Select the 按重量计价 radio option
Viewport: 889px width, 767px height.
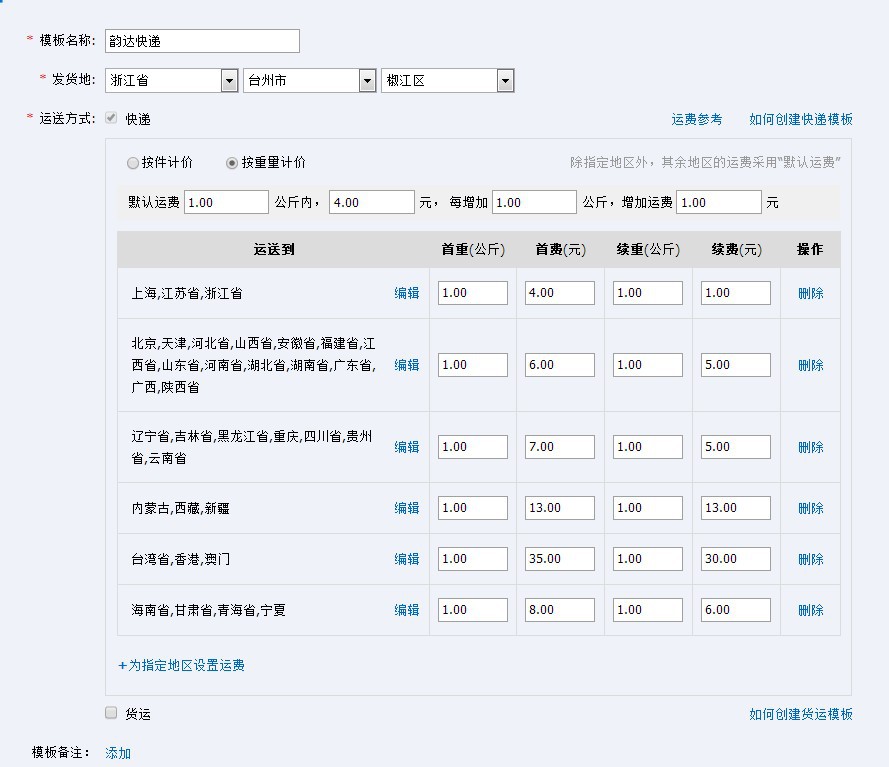point(232,163)
